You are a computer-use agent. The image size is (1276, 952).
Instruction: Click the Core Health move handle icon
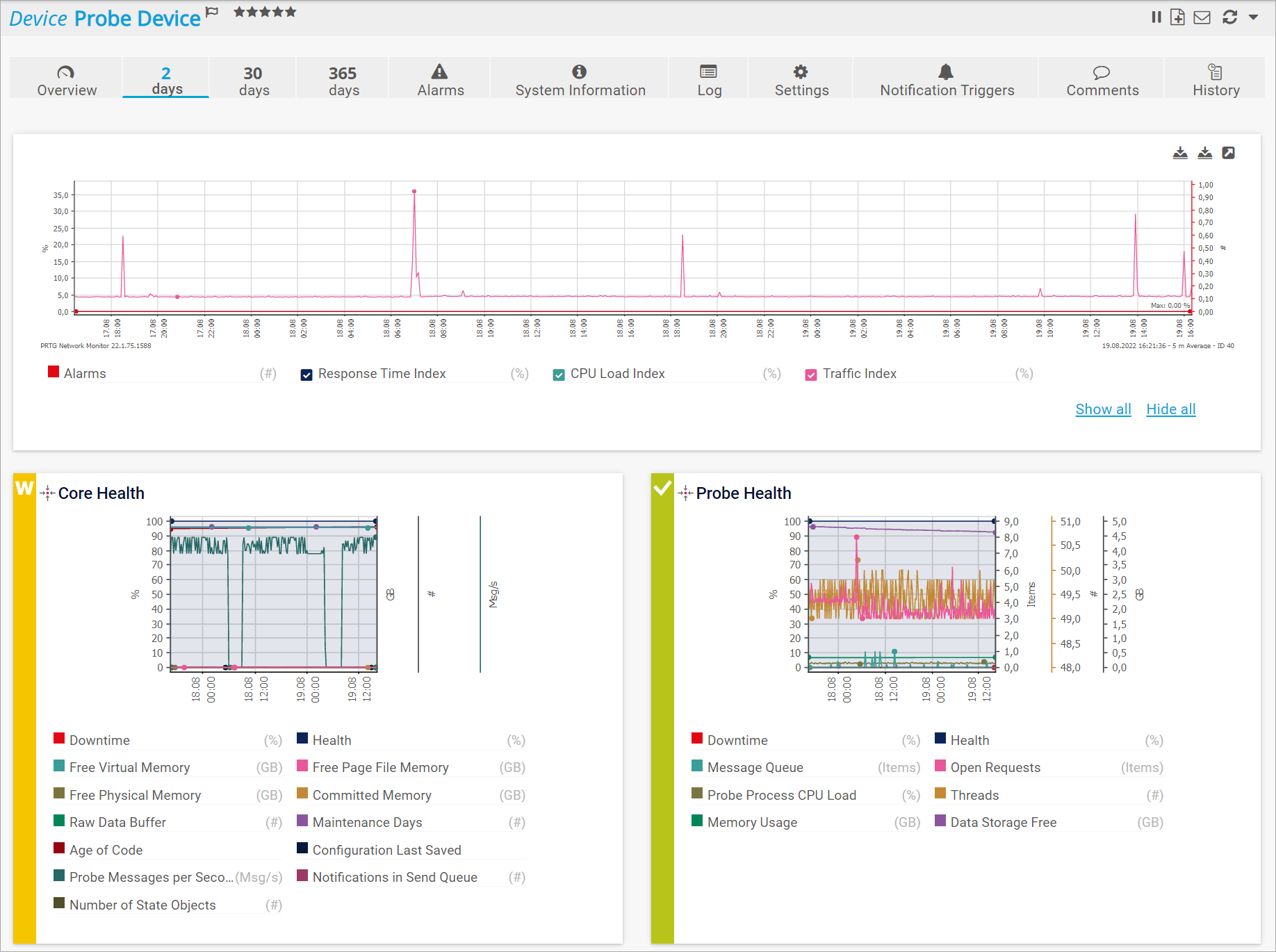(x=47, y=493)
